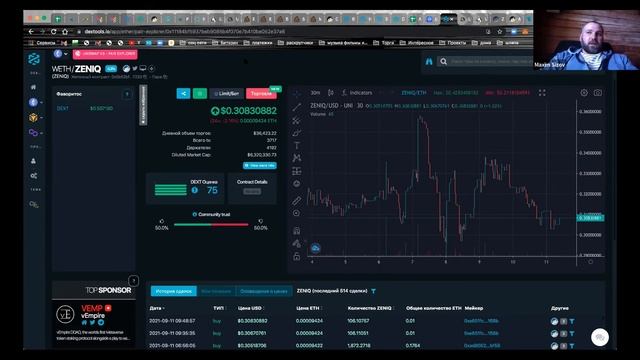Click the View more info button
This screenshot has height=360, width=640.
[260, 165]
